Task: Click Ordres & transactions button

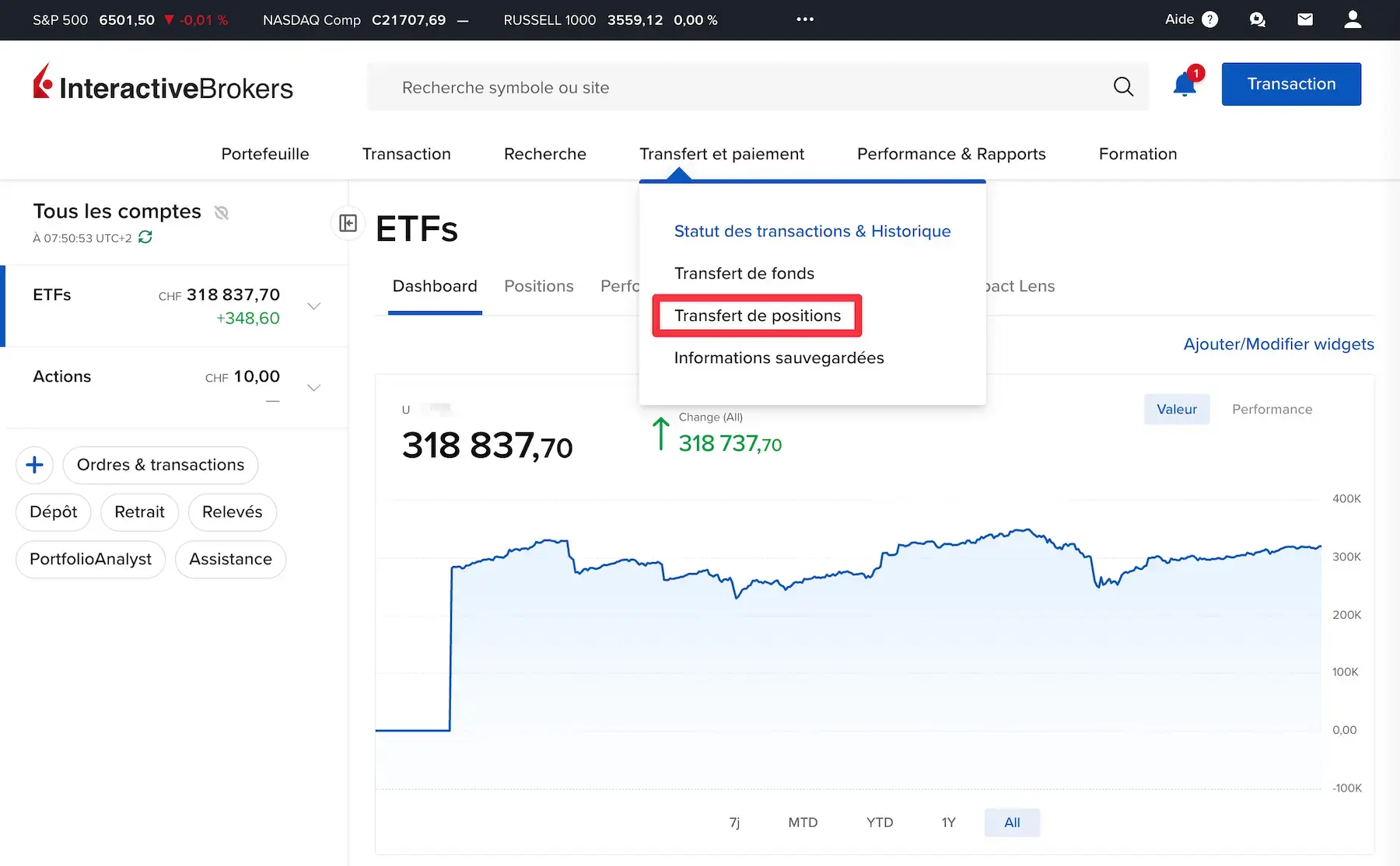Action: pos(160,465)
